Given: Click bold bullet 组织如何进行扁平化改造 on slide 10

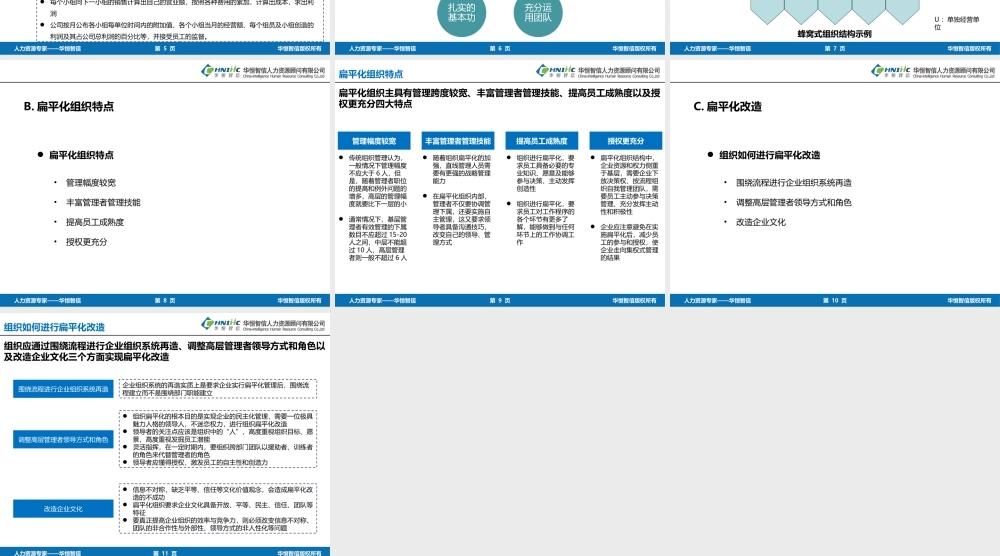Looking at the screenshot, I should click(x=769, y=155).
